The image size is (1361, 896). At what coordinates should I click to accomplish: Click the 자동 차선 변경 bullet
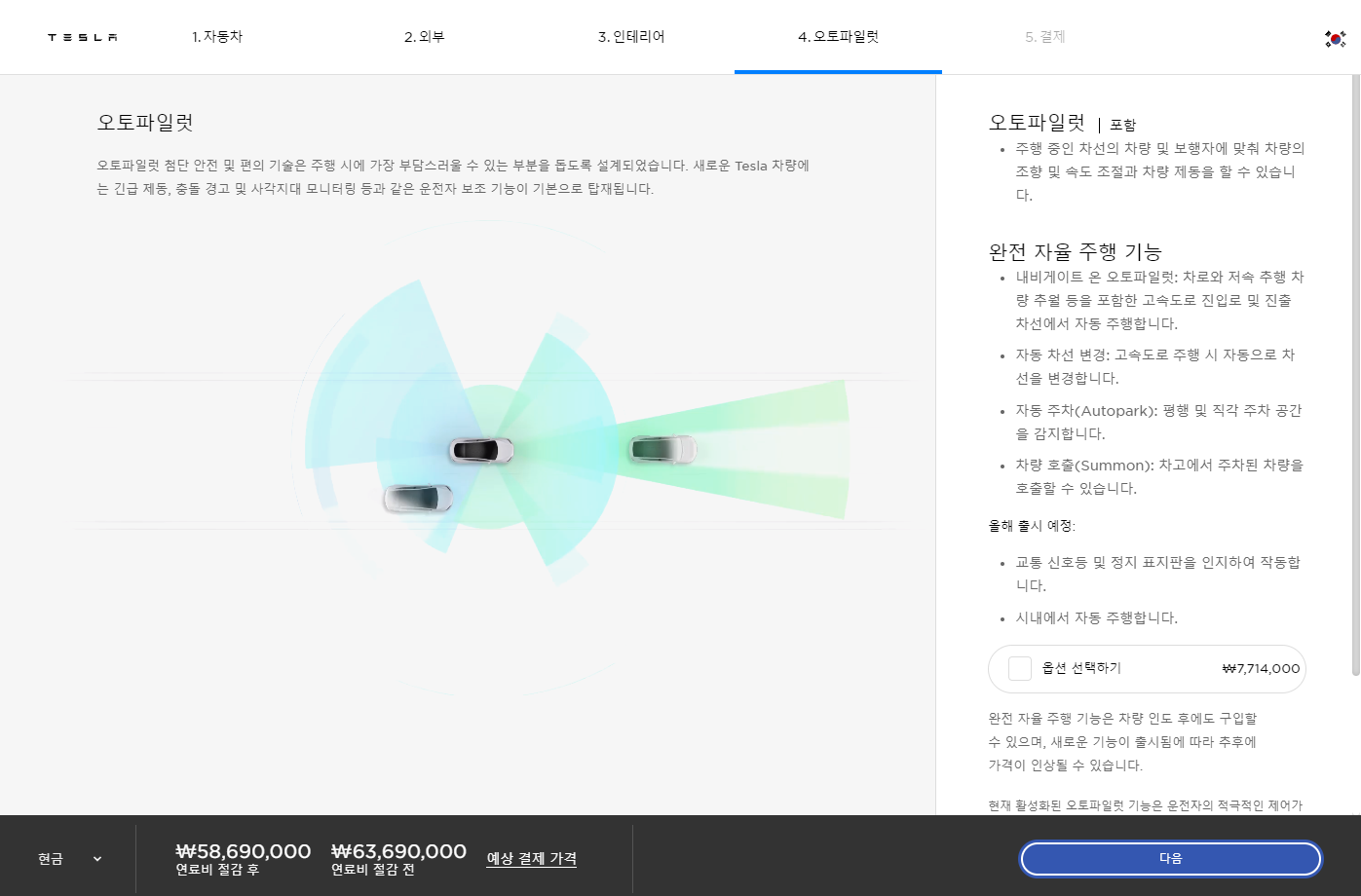click(1155, 367)
